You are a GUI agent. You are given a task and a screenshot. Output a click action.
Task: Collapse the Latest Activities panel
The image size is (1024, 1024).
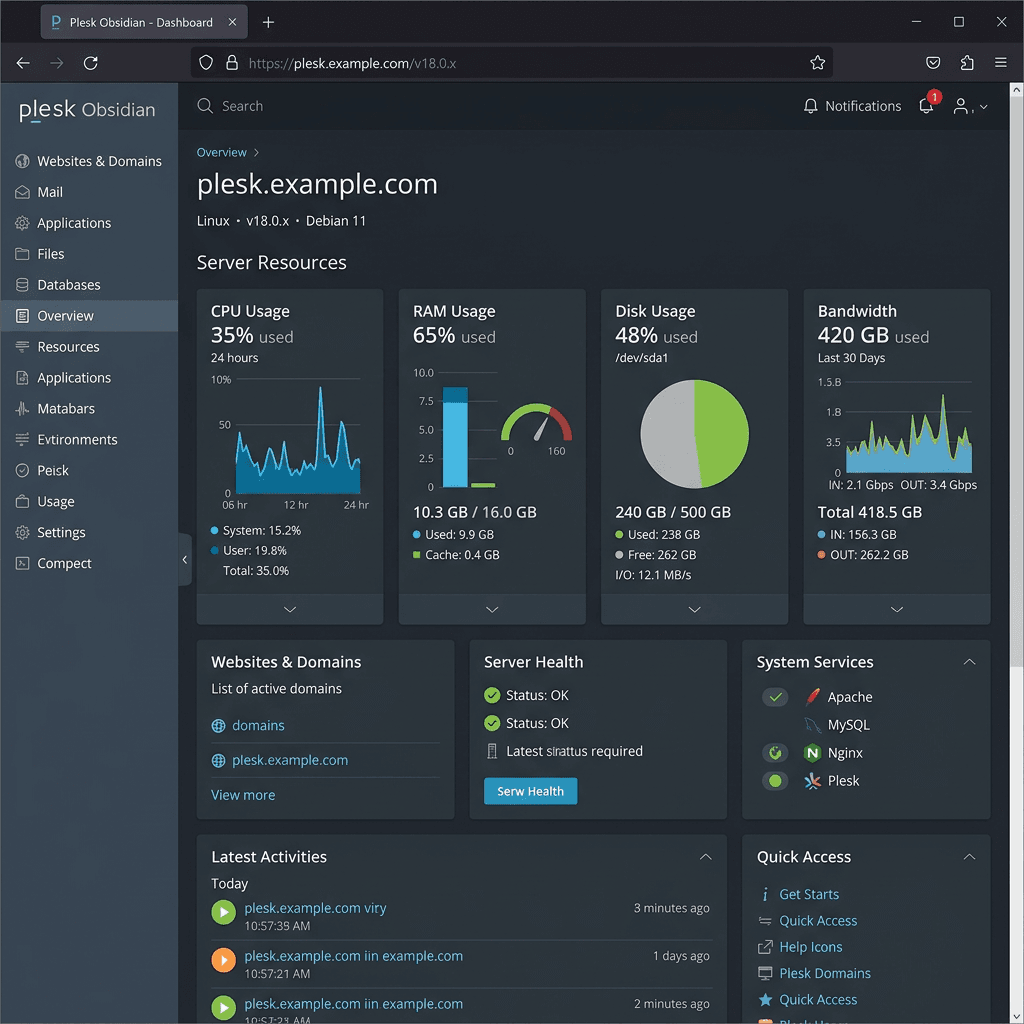(706, 857)
